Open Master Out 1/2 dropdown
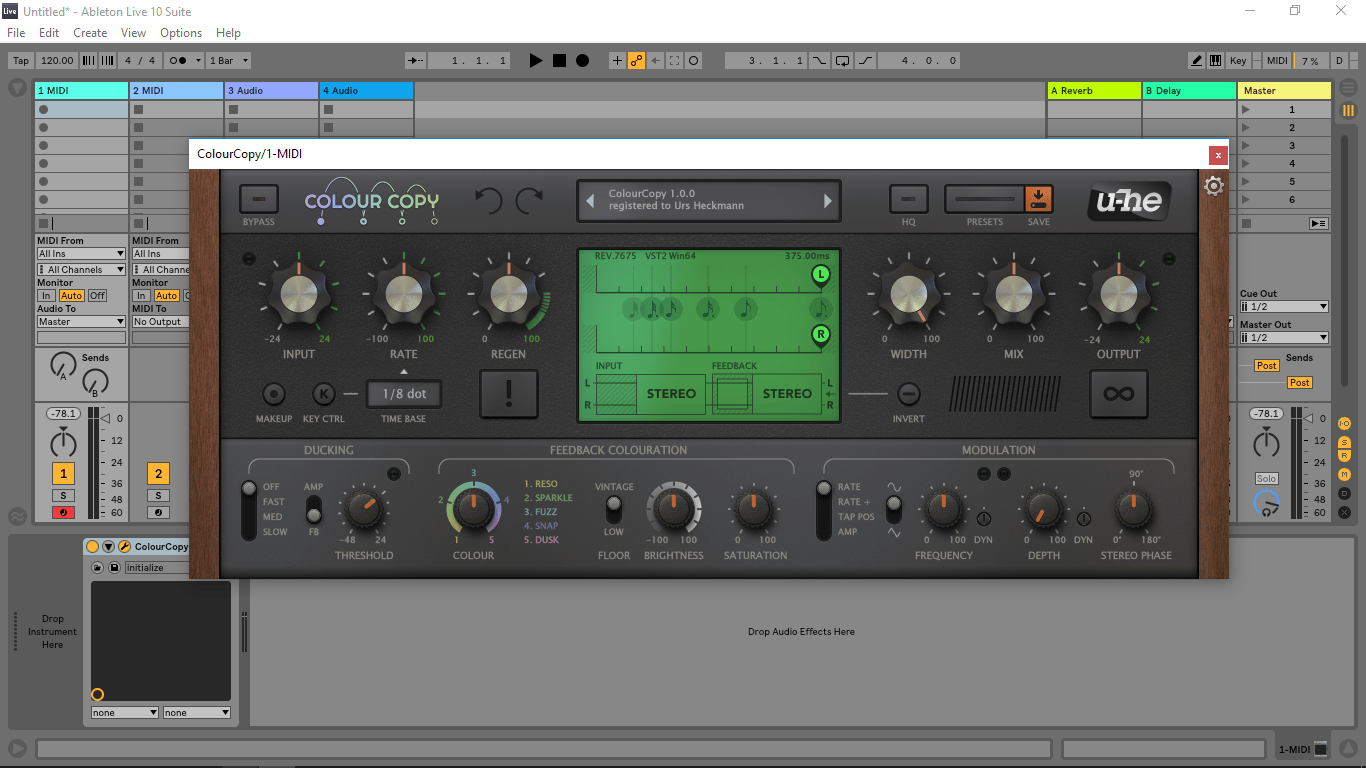 click(1284, 338)
